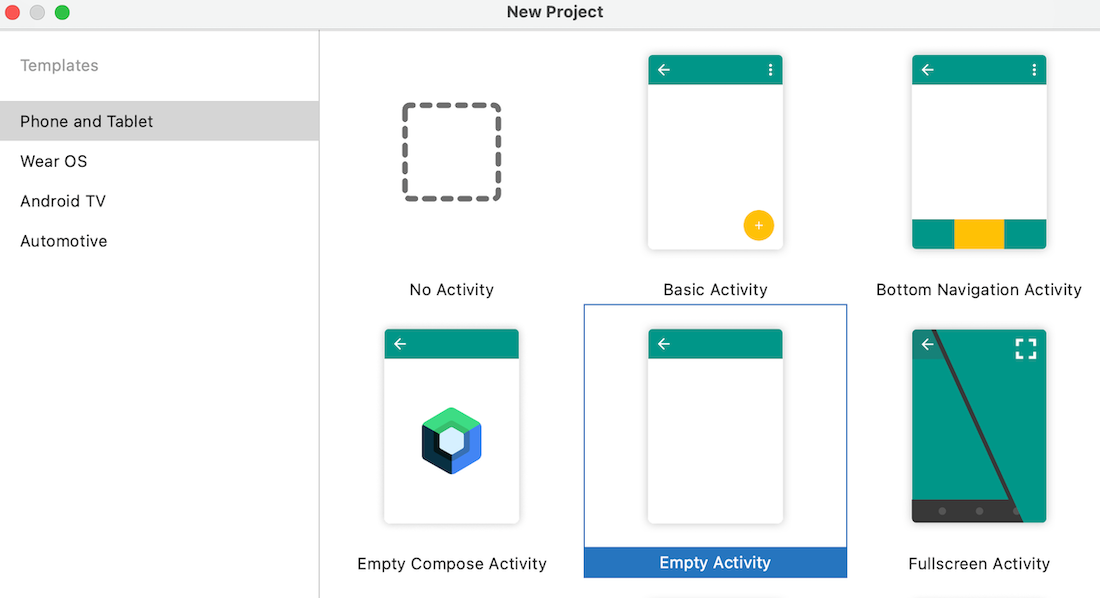
Task: Choose Automotive template category
Action: point(64,241)
